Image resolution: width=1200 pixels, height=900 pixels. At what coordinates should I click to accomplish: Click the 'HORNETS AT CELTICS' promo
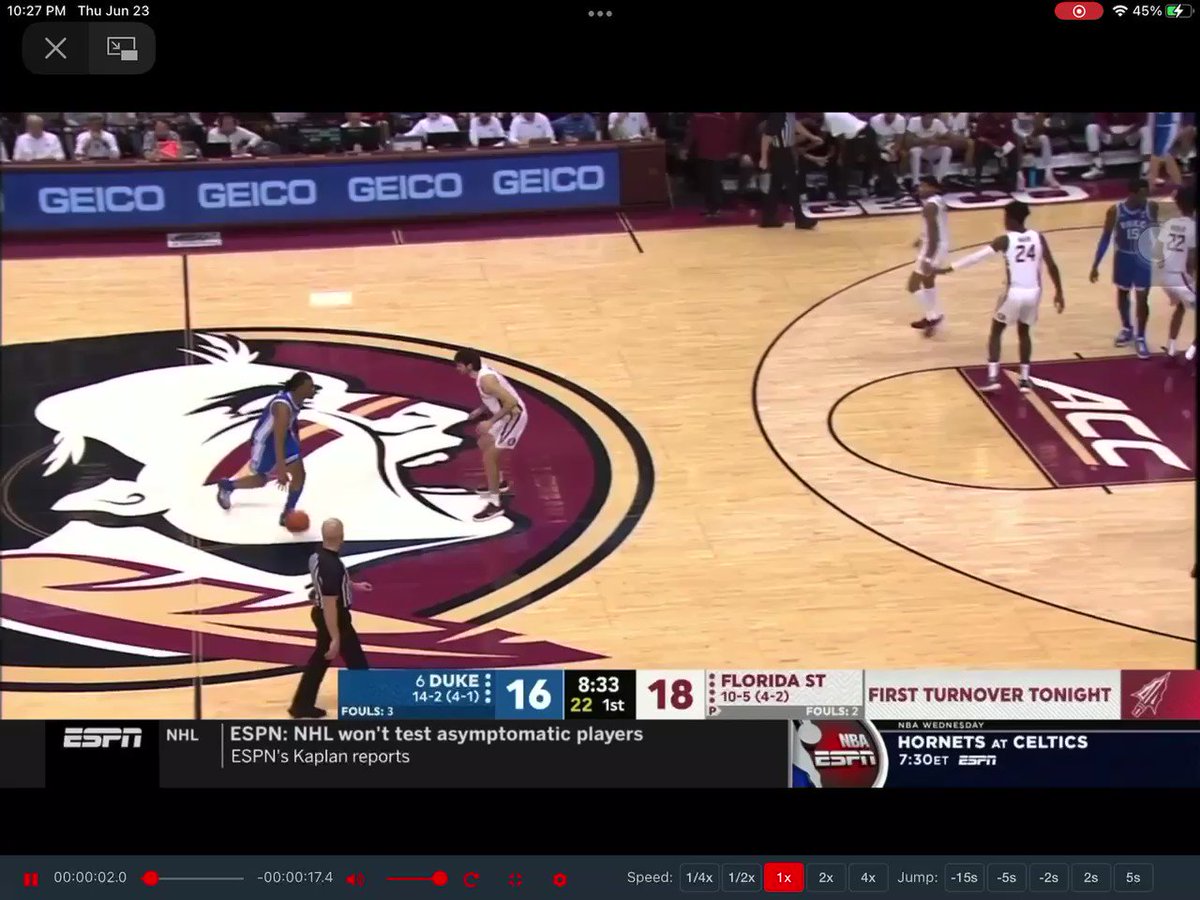click(992, 742)
